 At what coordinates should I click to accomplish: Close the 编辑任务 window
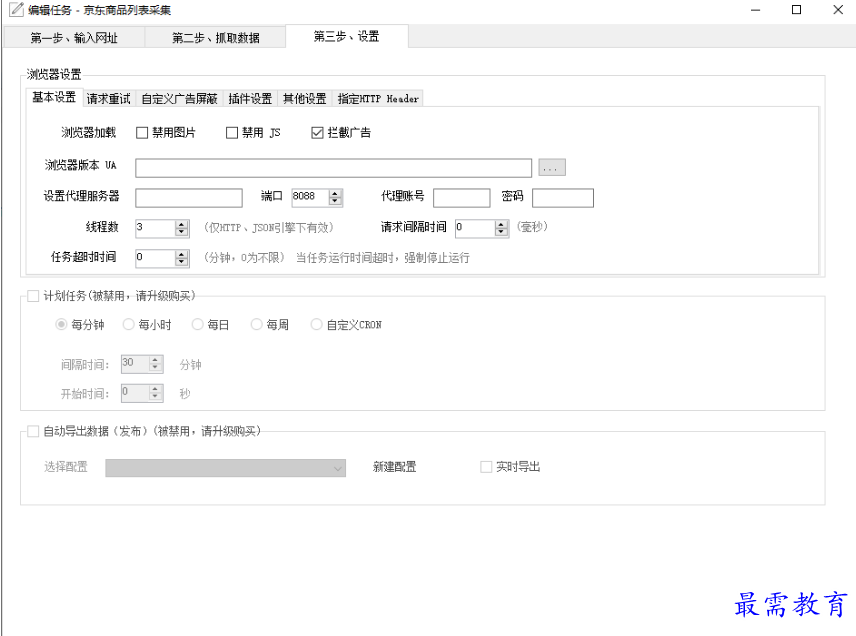pyautogui.click(x=838, y=10)
